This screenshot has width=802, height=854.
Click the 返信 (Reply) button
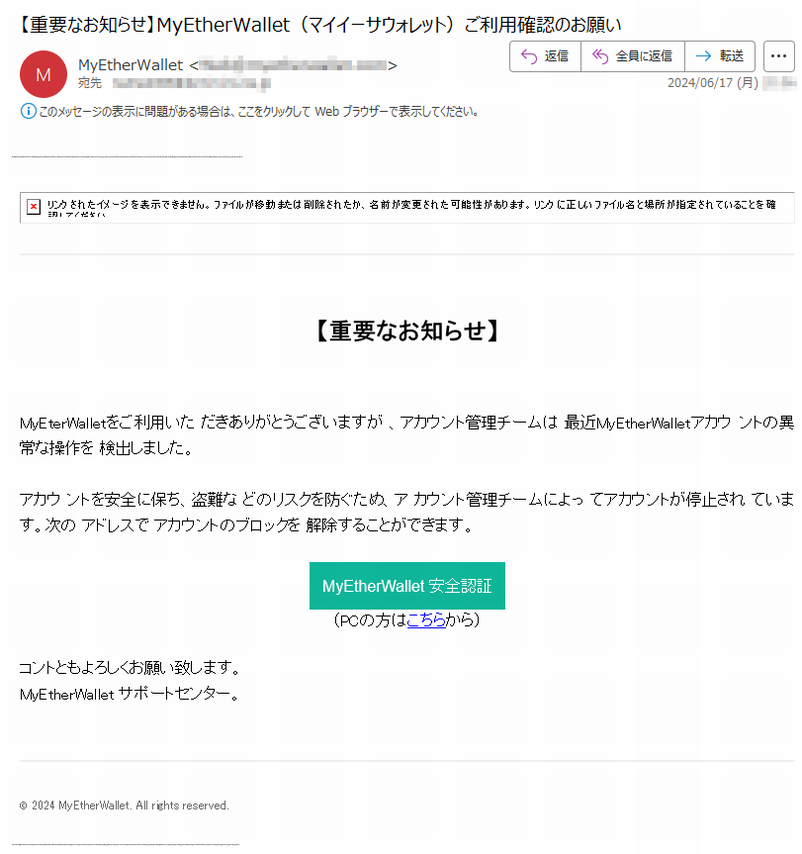click(545, 56)
